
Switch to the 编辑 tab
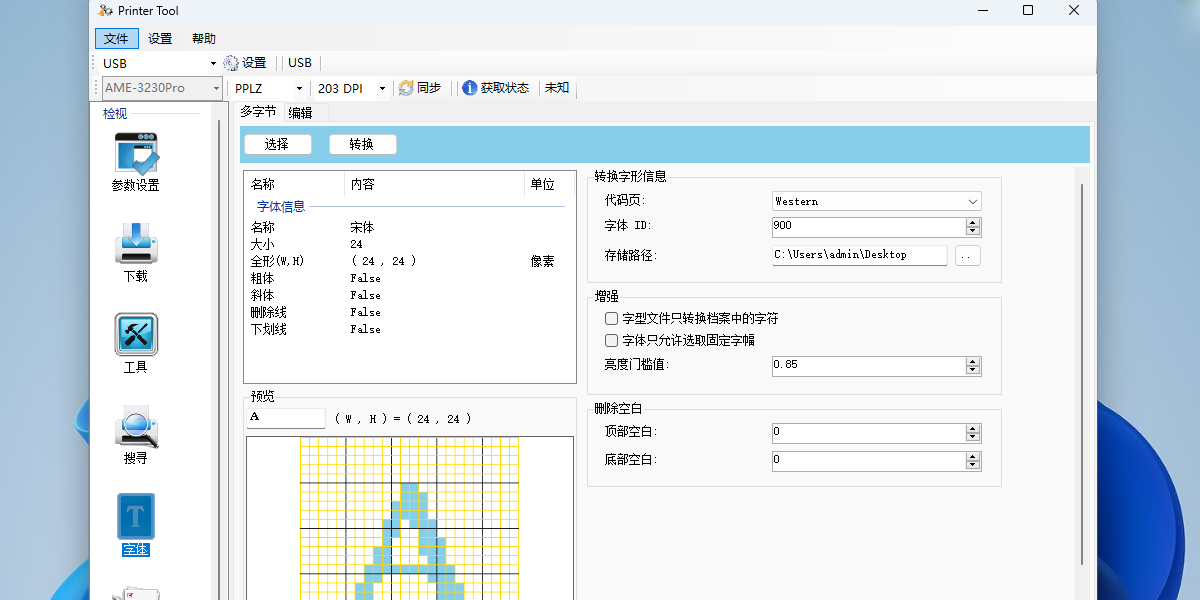pos(300,113)
